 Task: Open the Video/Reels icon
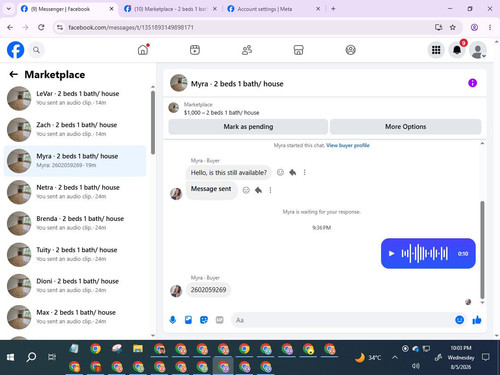coord(195,50)
